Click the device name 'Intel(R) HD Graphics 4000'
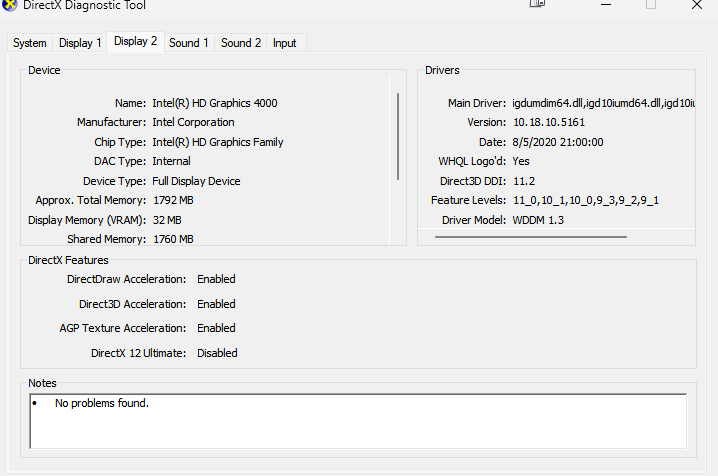This screenshot has height=476, width=718. (x=215, y=103)
